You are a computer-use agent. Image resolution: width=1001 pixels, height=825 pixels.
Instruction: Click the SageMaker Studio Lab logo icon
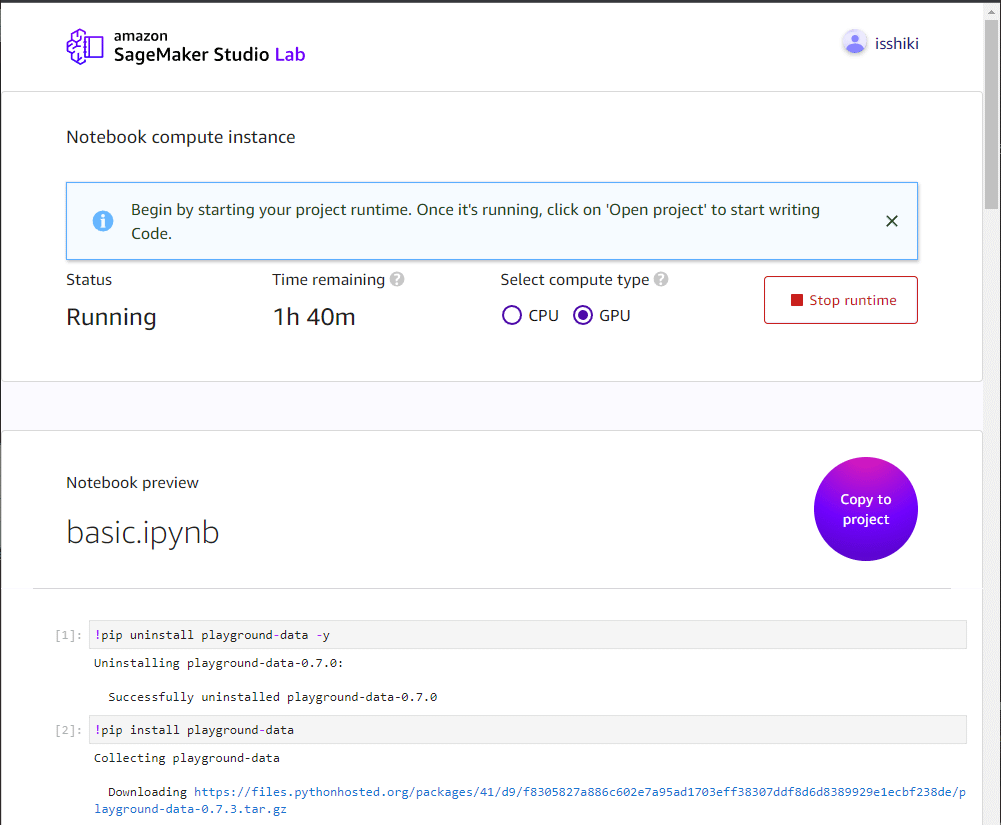[85, 46]
